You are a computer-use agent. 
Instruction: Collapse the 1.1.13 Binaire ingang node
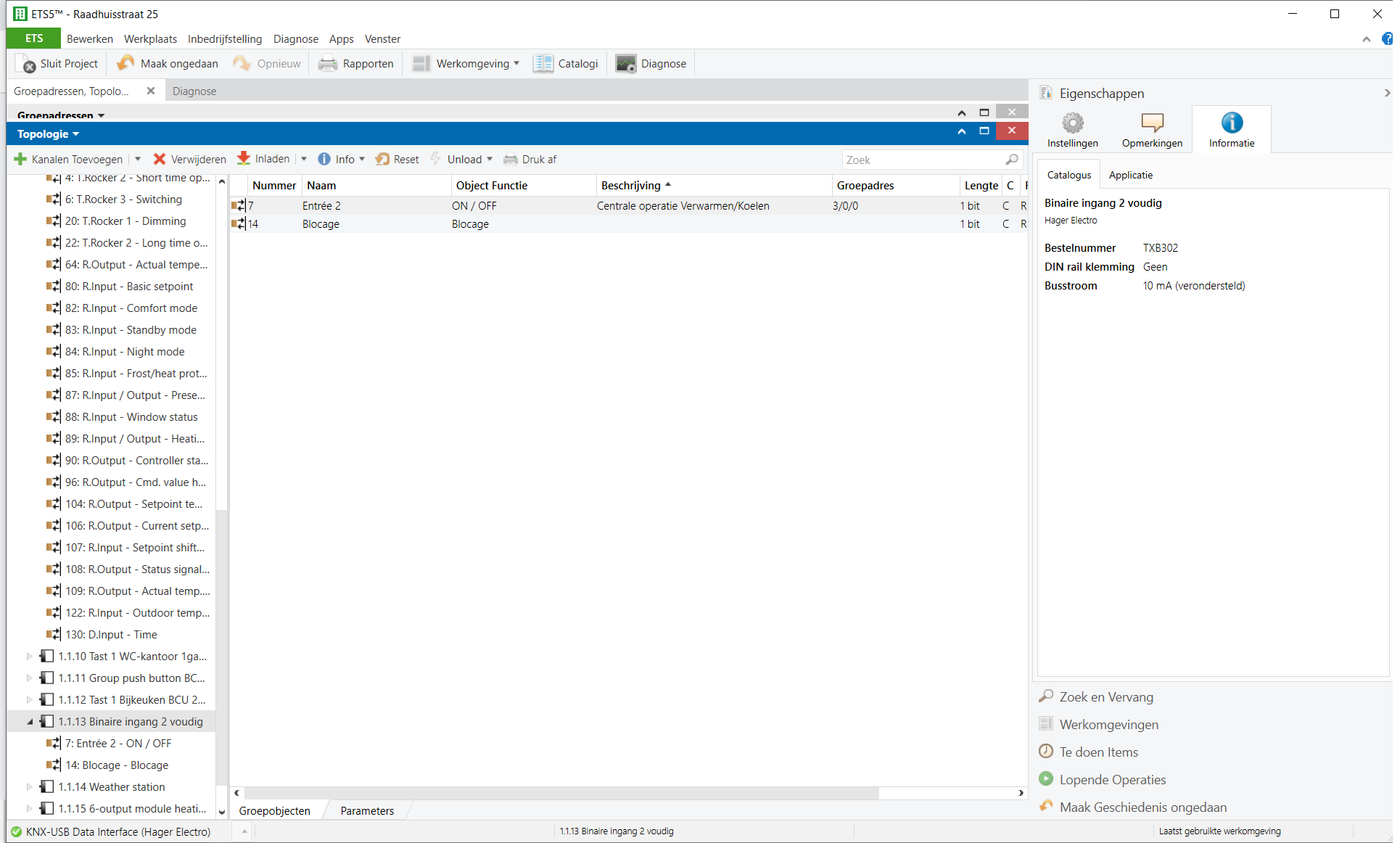click(x=30, y=722)
